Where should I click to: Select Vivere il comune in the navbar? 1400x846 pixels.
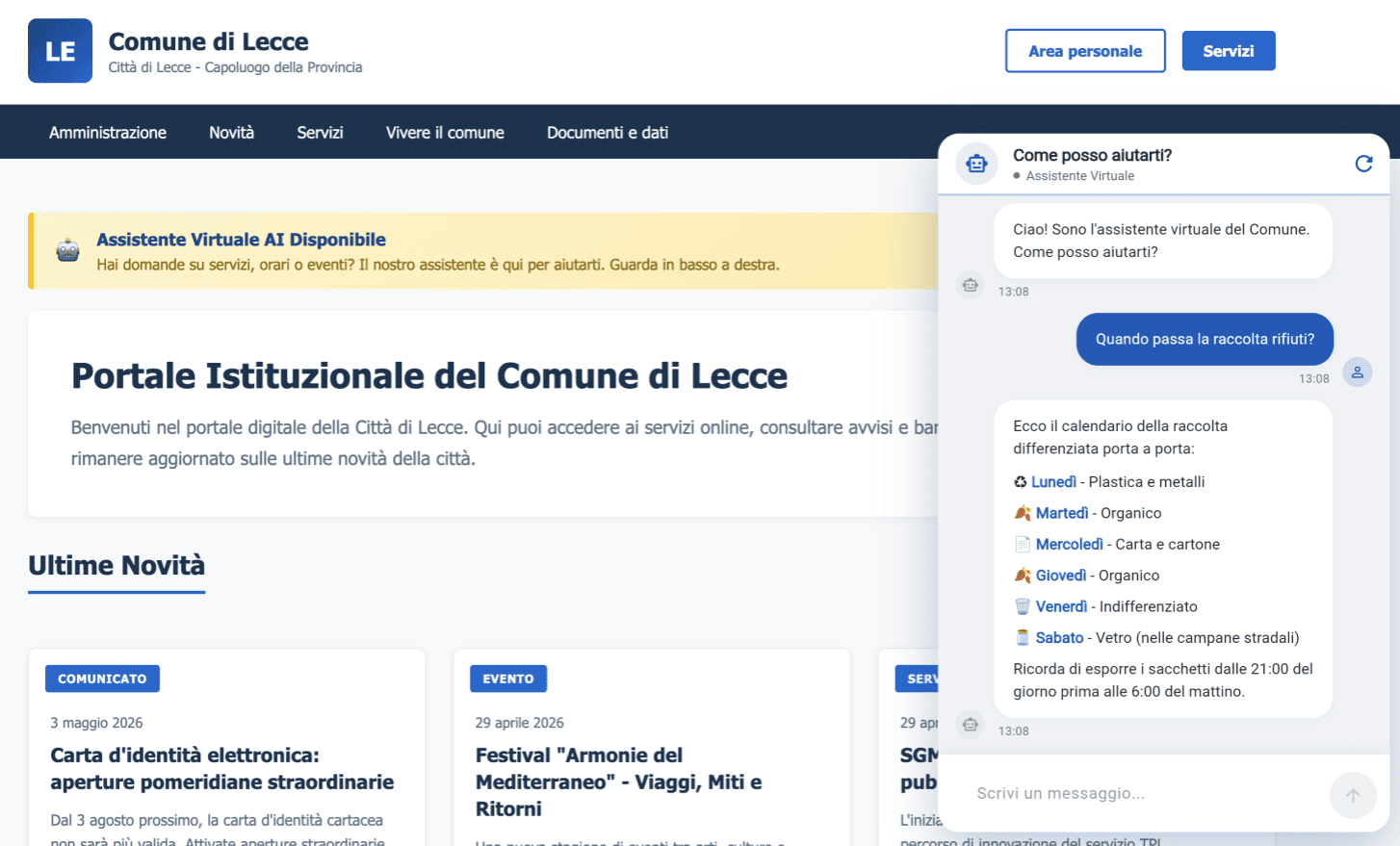pos(445,133)
